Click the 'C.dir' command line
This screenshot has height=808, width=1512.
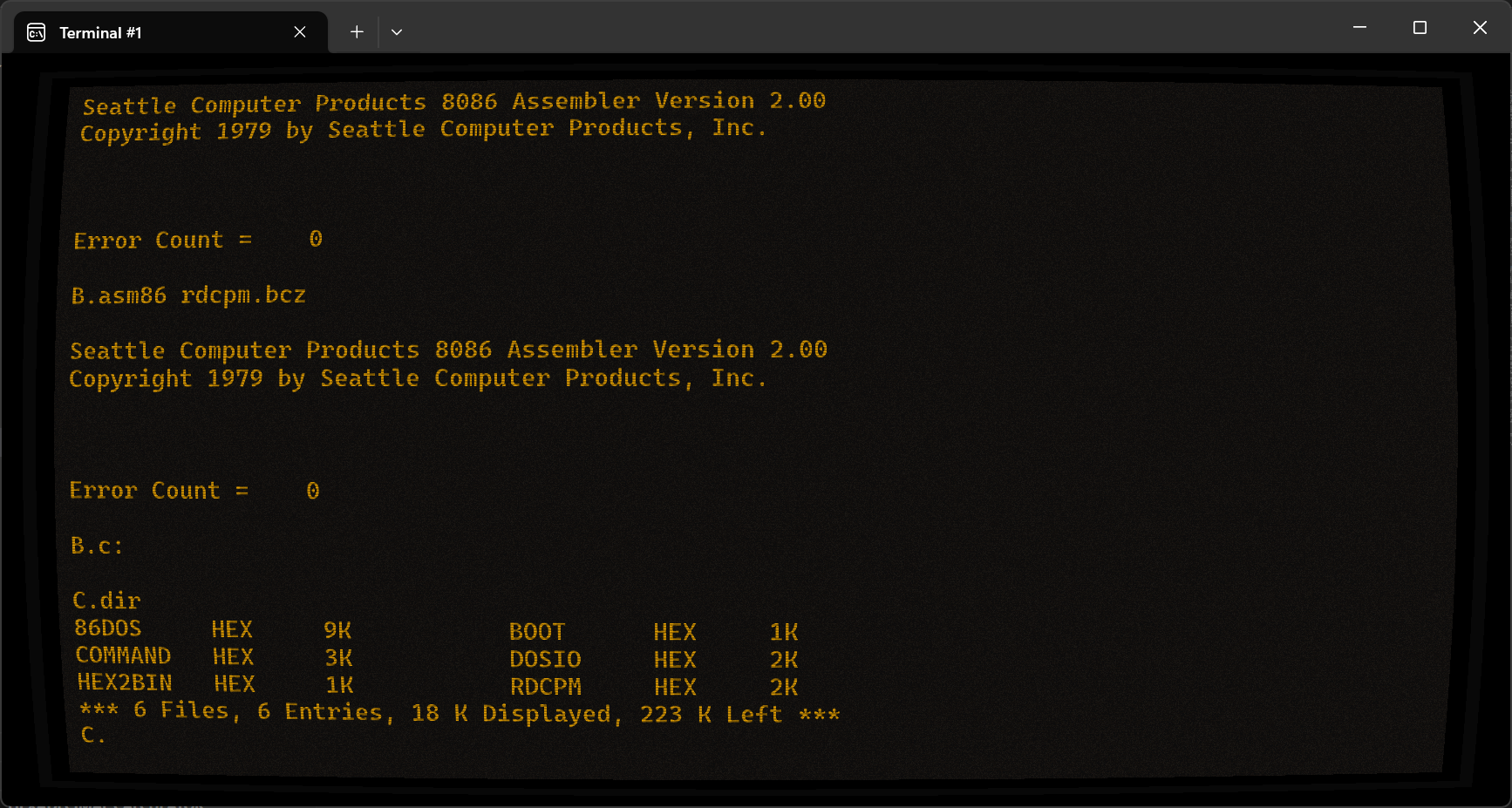106,601
